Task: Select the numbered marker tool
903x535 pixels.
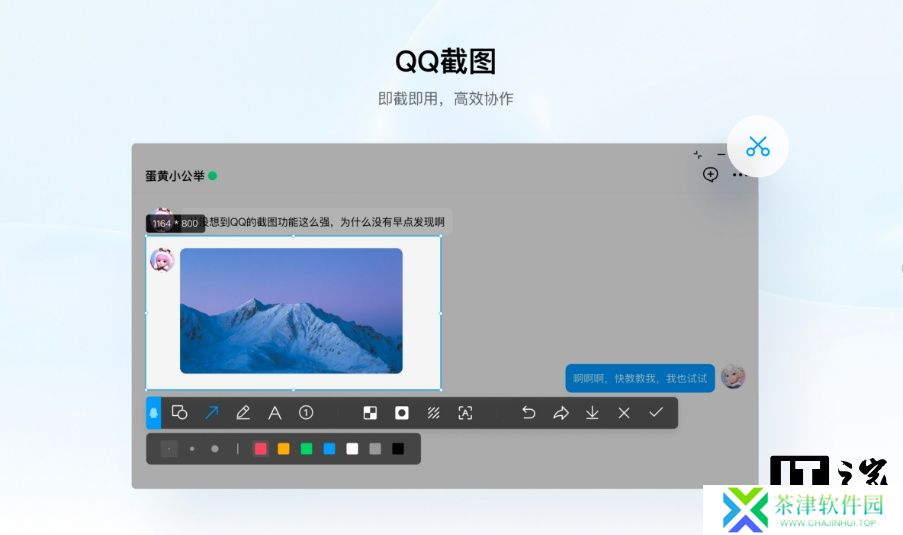Action: [306, 412]
